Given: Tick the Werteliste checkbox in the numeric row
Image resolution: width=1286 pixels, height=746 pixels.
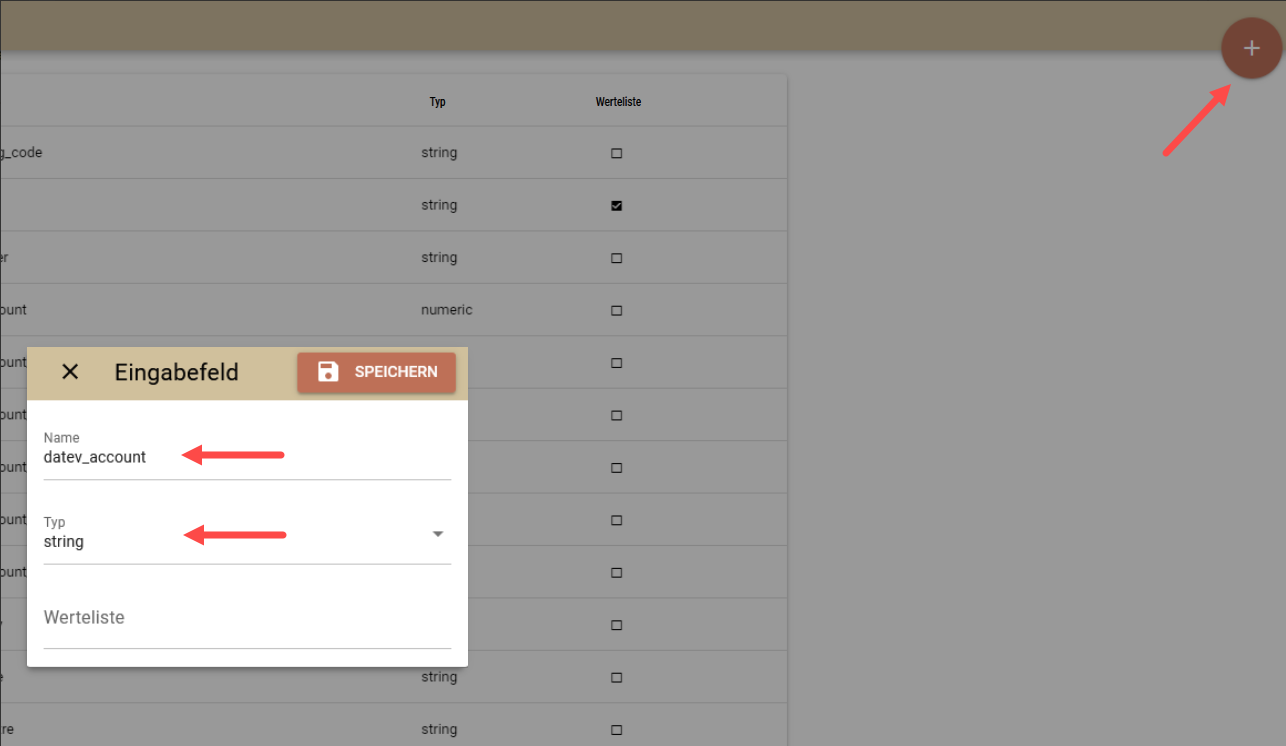Looking at the screenshot, I should [616, 310].
